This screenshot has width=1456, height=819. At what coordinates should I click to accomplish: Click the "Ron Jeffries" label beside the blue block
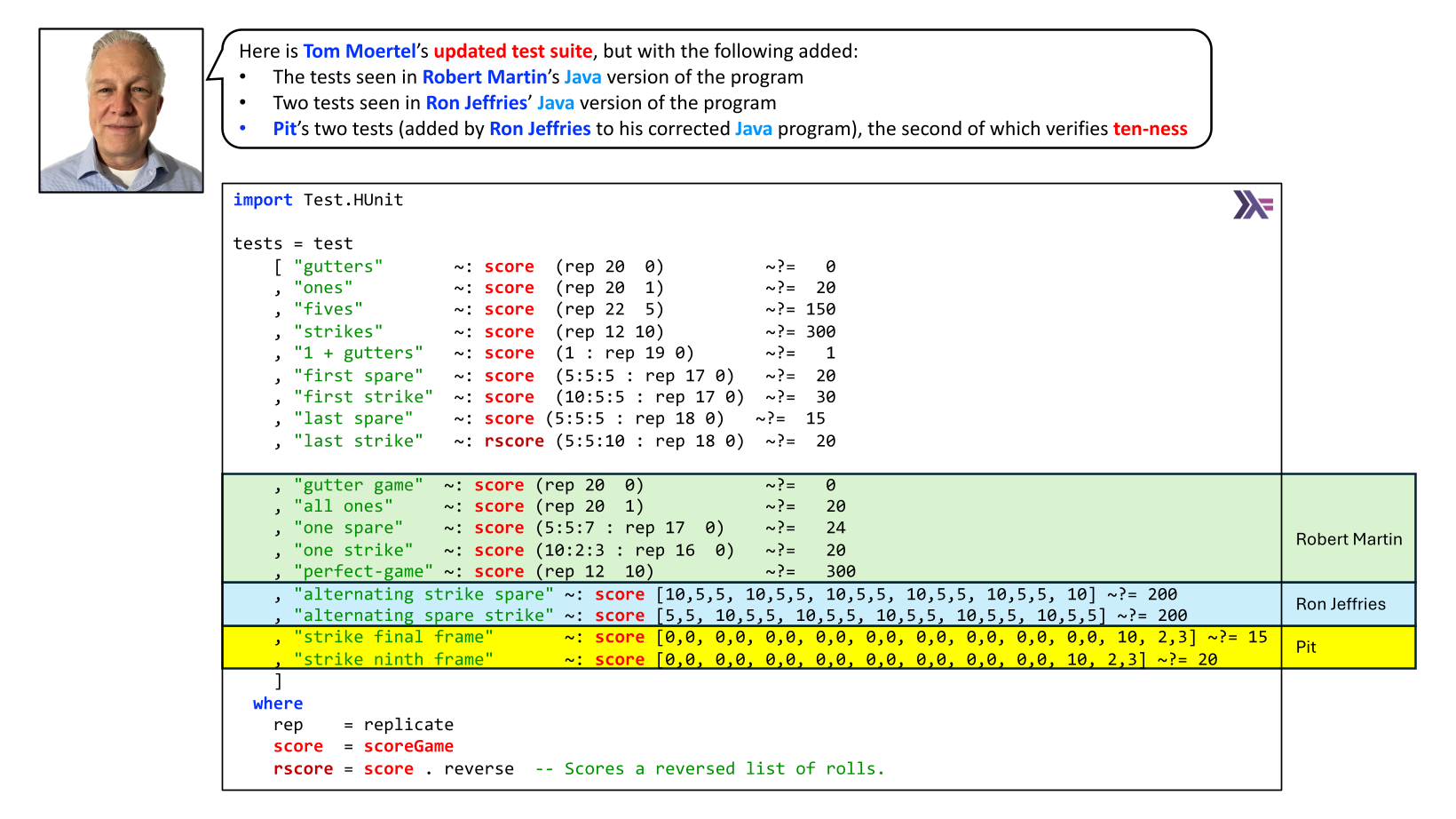pos(1341,604)
